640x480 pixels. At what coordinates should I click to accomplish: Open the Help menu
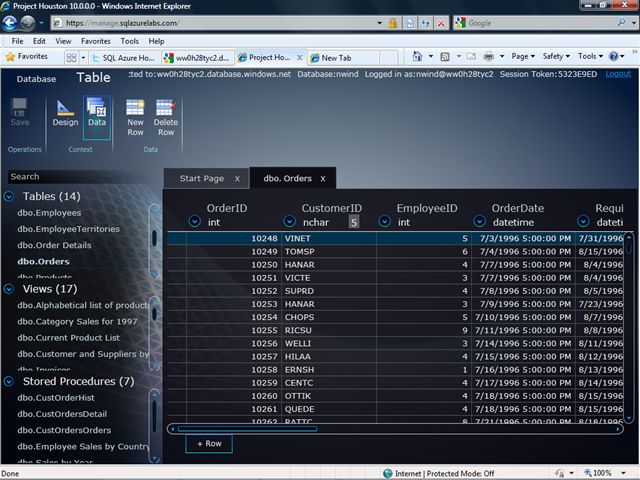[x=156, y=41]
